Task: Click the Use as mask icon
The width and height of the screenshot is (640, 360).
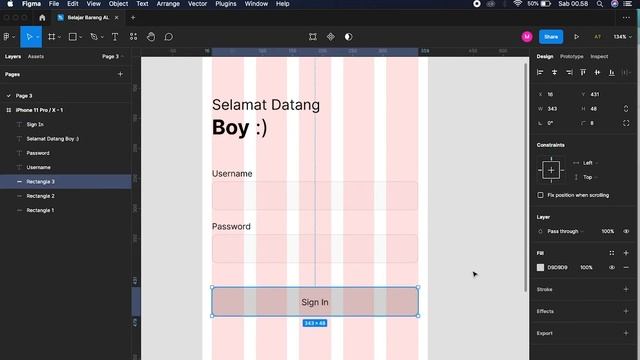Action: click(x=348, y=37)
